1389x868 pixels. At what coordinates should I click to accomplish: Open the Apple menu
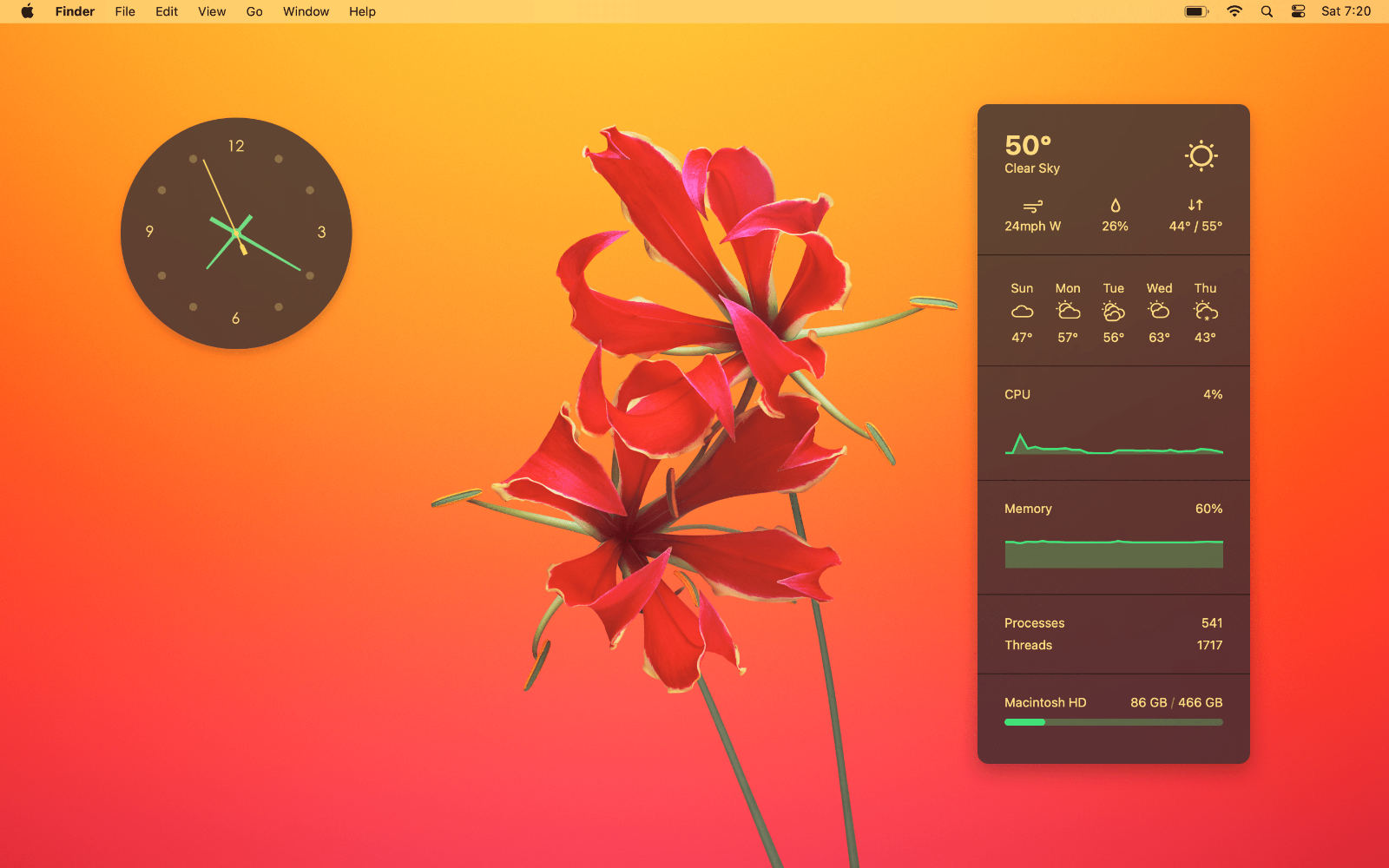coord(28,11)
